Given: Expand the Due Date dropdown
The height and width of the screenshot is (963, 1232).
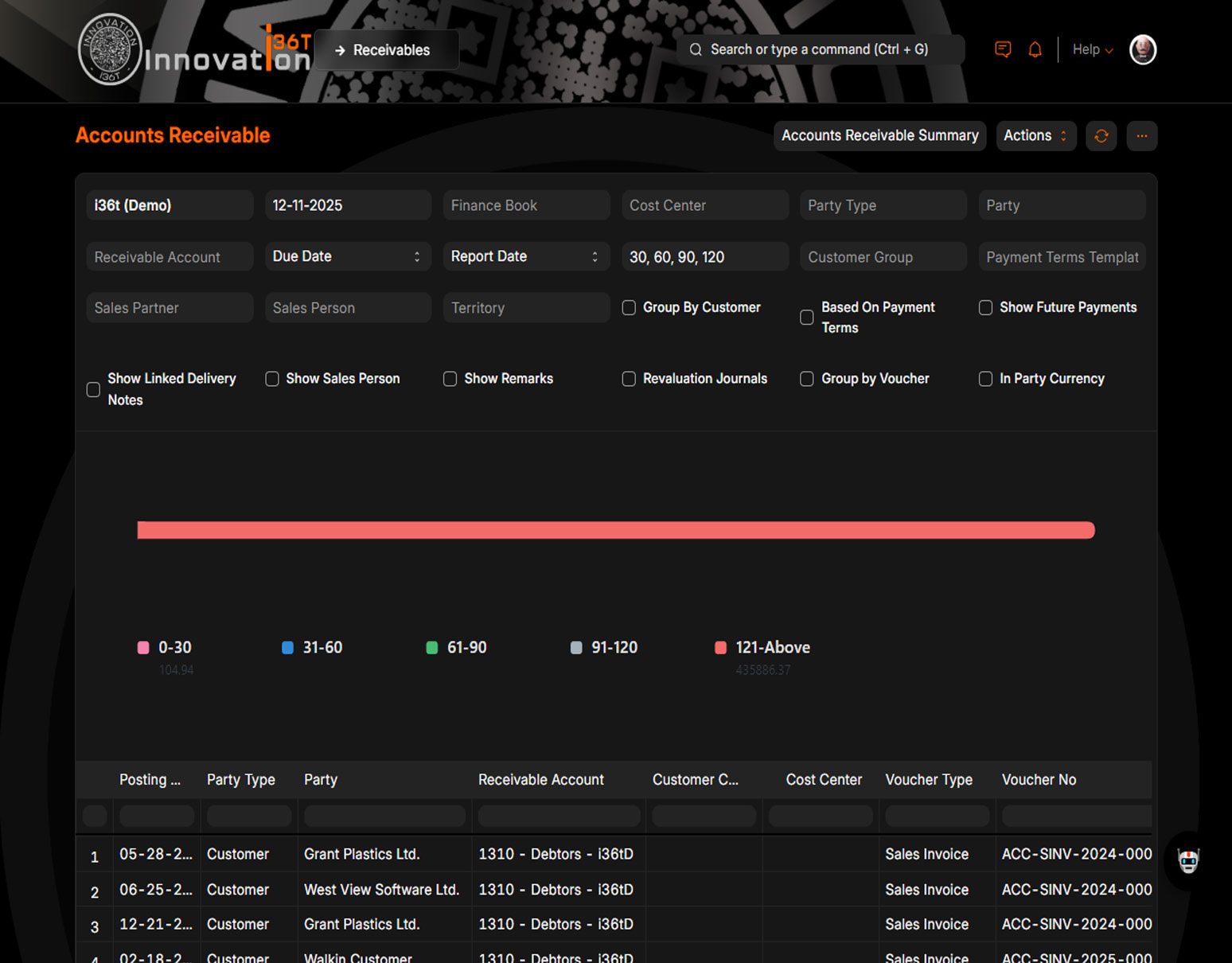Looking at the screenshot, I should (348, 256).
